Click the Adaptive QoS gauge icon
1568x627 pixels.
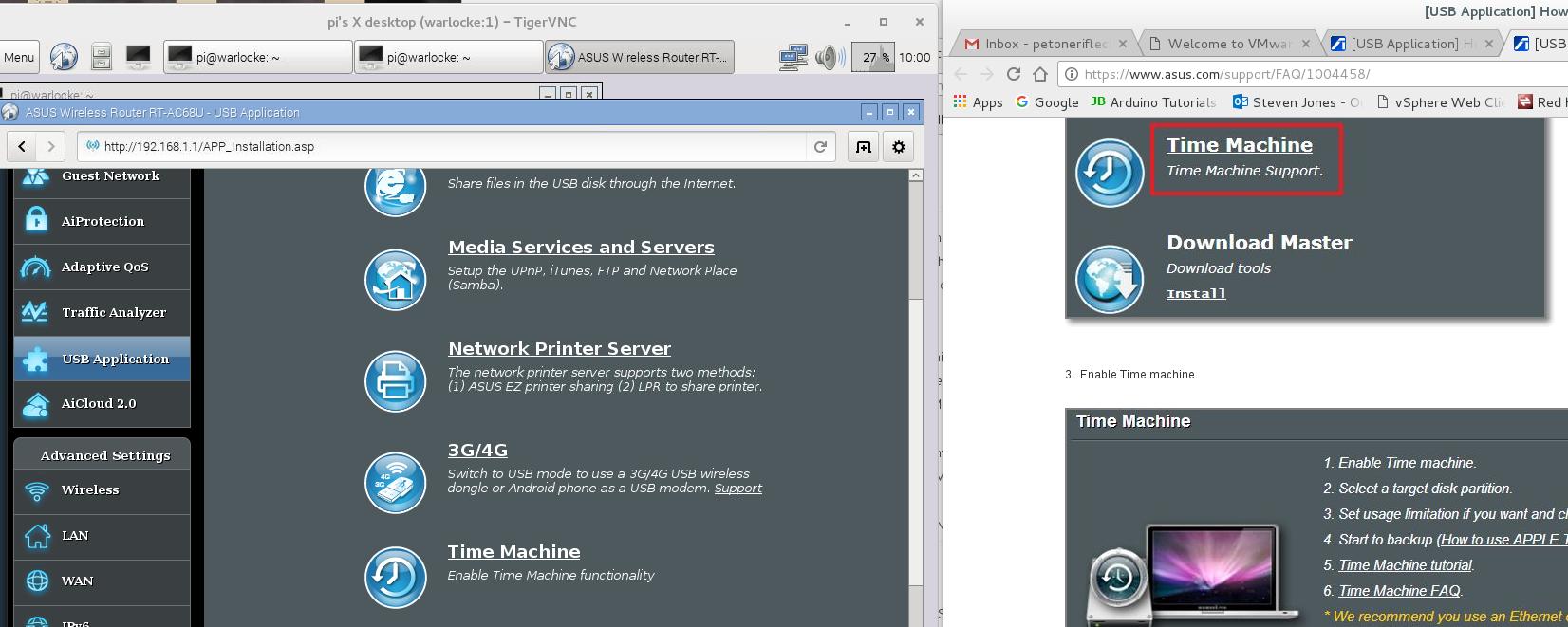pos(36,267)
